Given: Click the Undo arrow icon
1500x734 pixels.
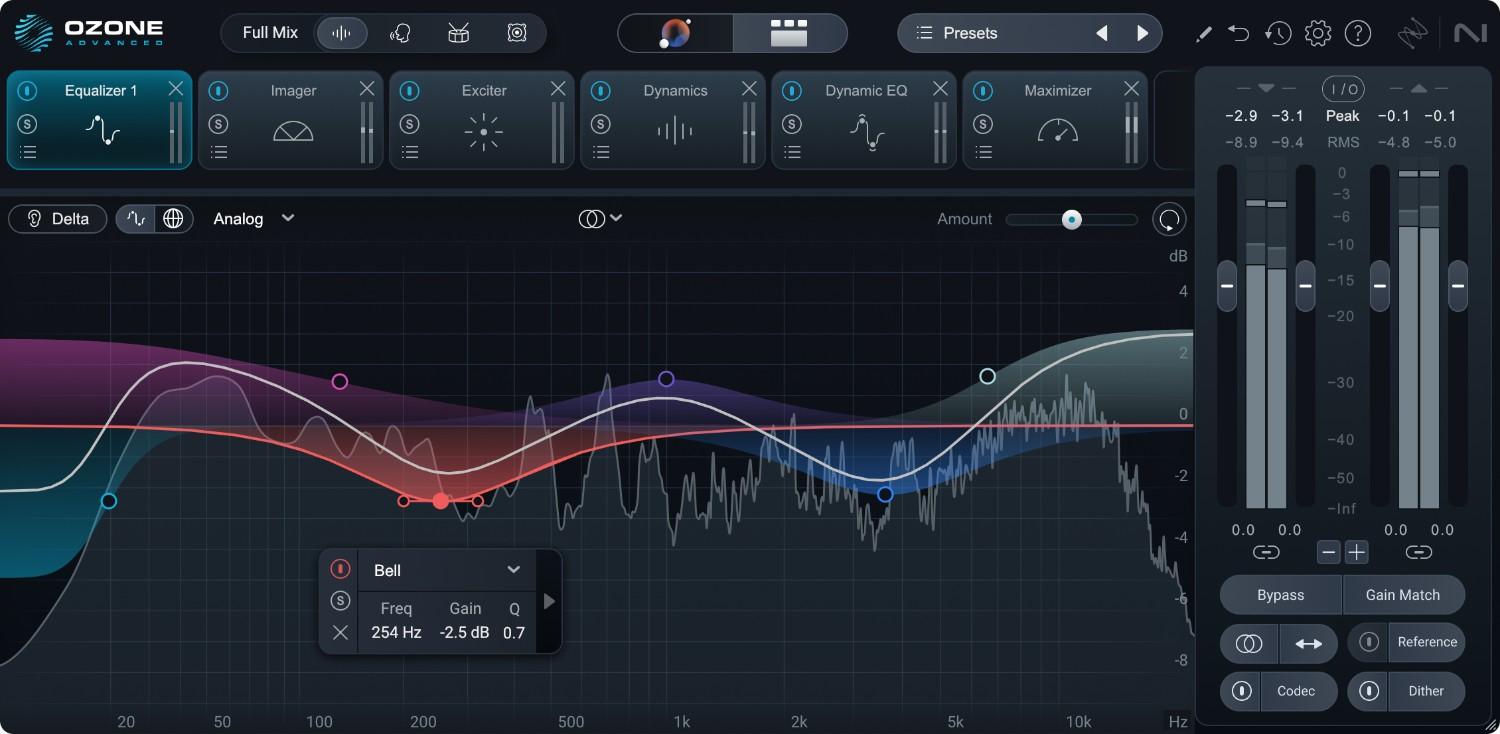Looking at the screenshot, I should click(x=1238, y=32).
